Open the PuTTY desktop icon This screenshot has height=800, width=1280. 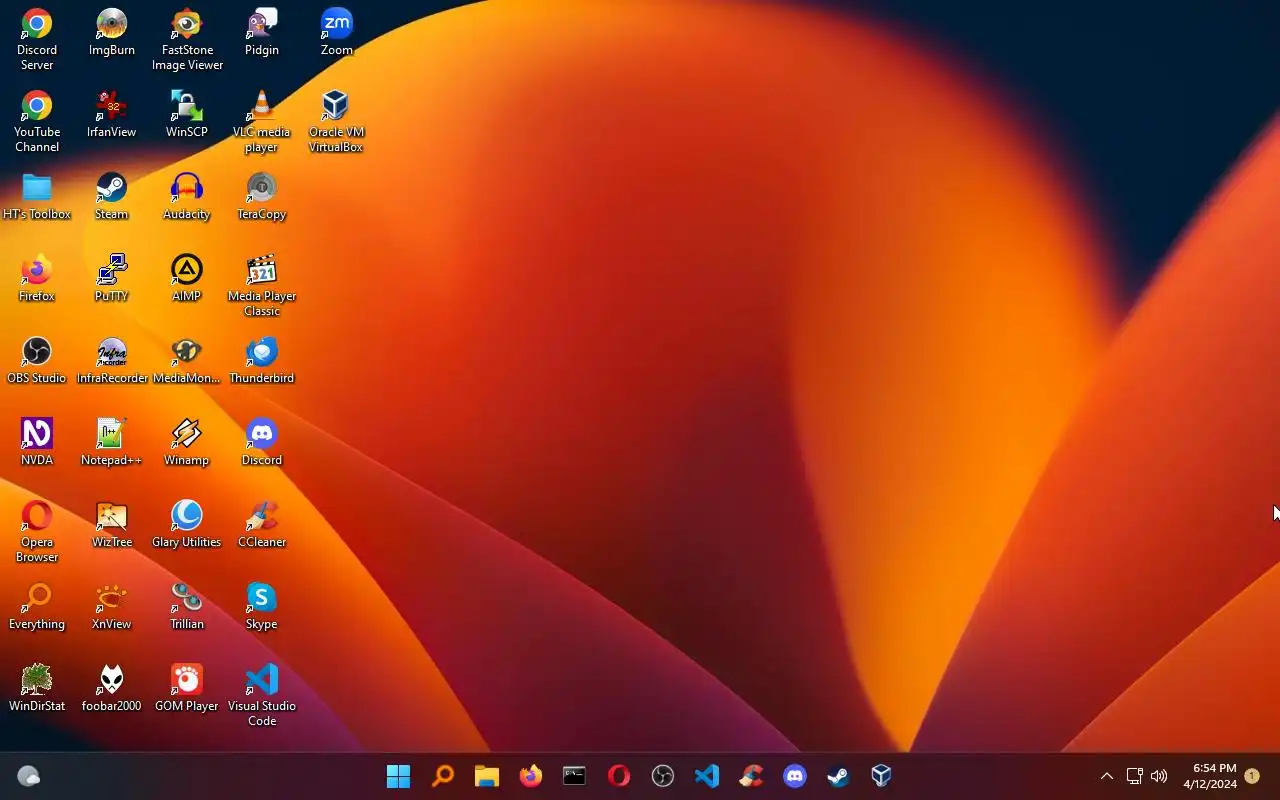click(112, 279)
